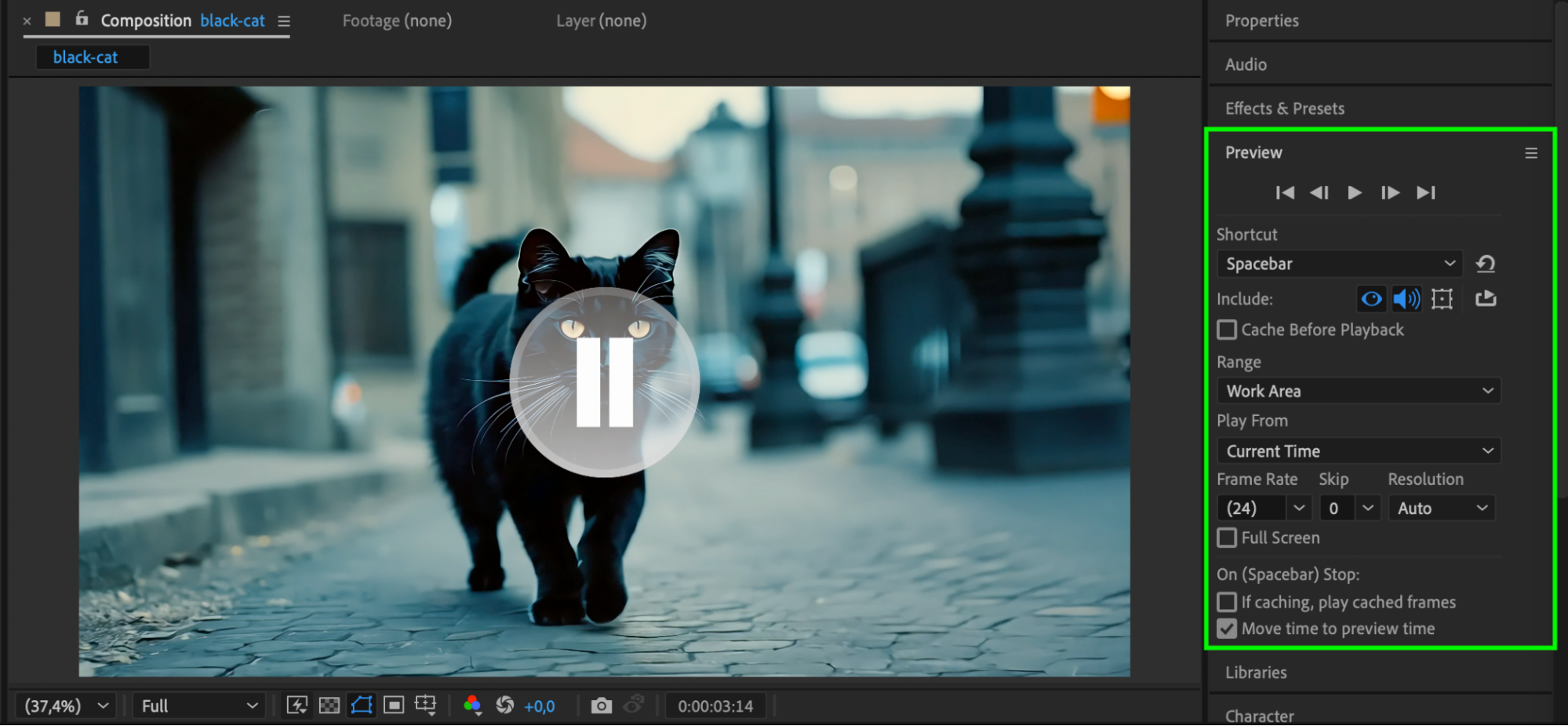
Task: Open the Range Work Area dropdown
Action: click(x=1359, y=391)
